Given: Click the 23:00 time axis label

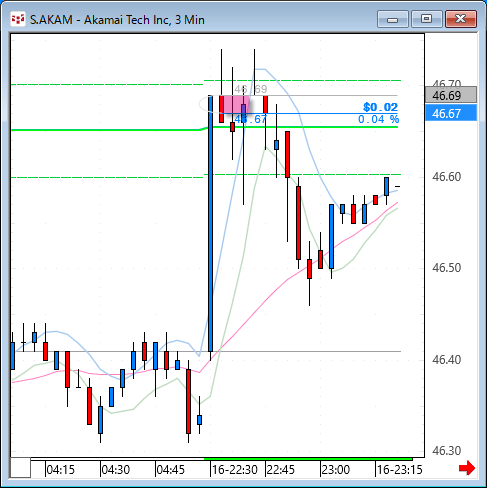Looking at the screenshot, I should coord(336,470).
